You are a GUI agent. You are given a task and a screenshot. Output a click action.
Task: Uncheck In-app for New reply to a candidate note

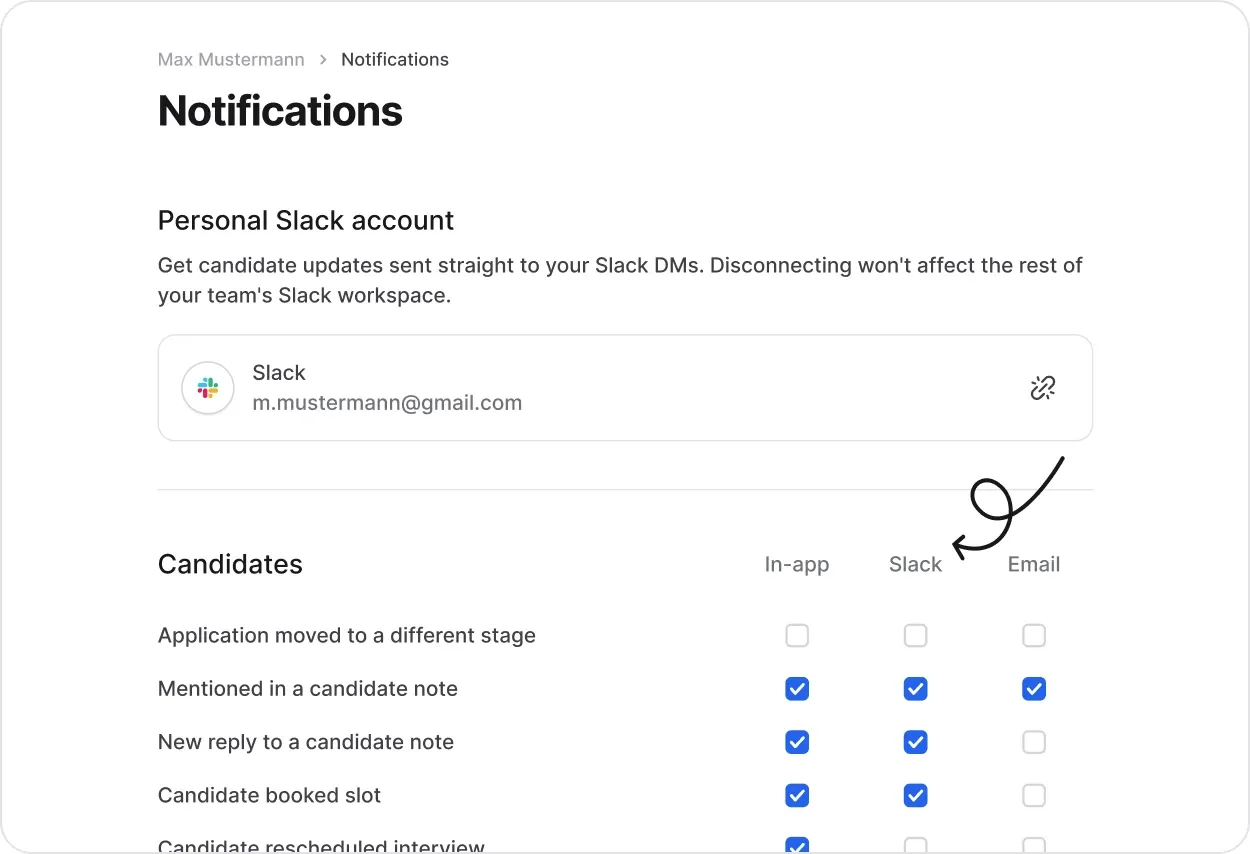point(797,742)
